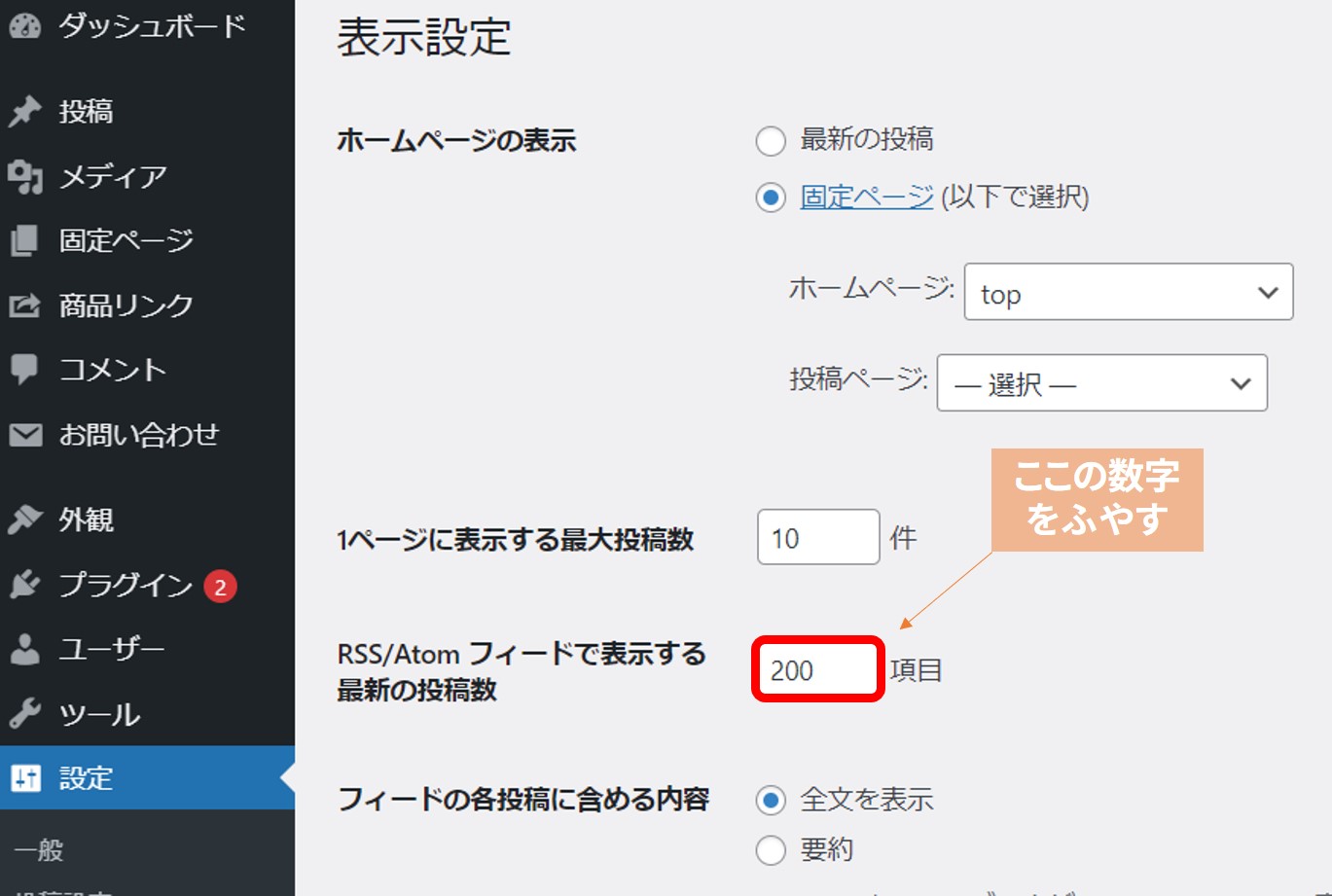The height and width of the screenshot is (896, 1332).
Task: Select the 固定ページ radio button
Action: (x=771, y=198)
